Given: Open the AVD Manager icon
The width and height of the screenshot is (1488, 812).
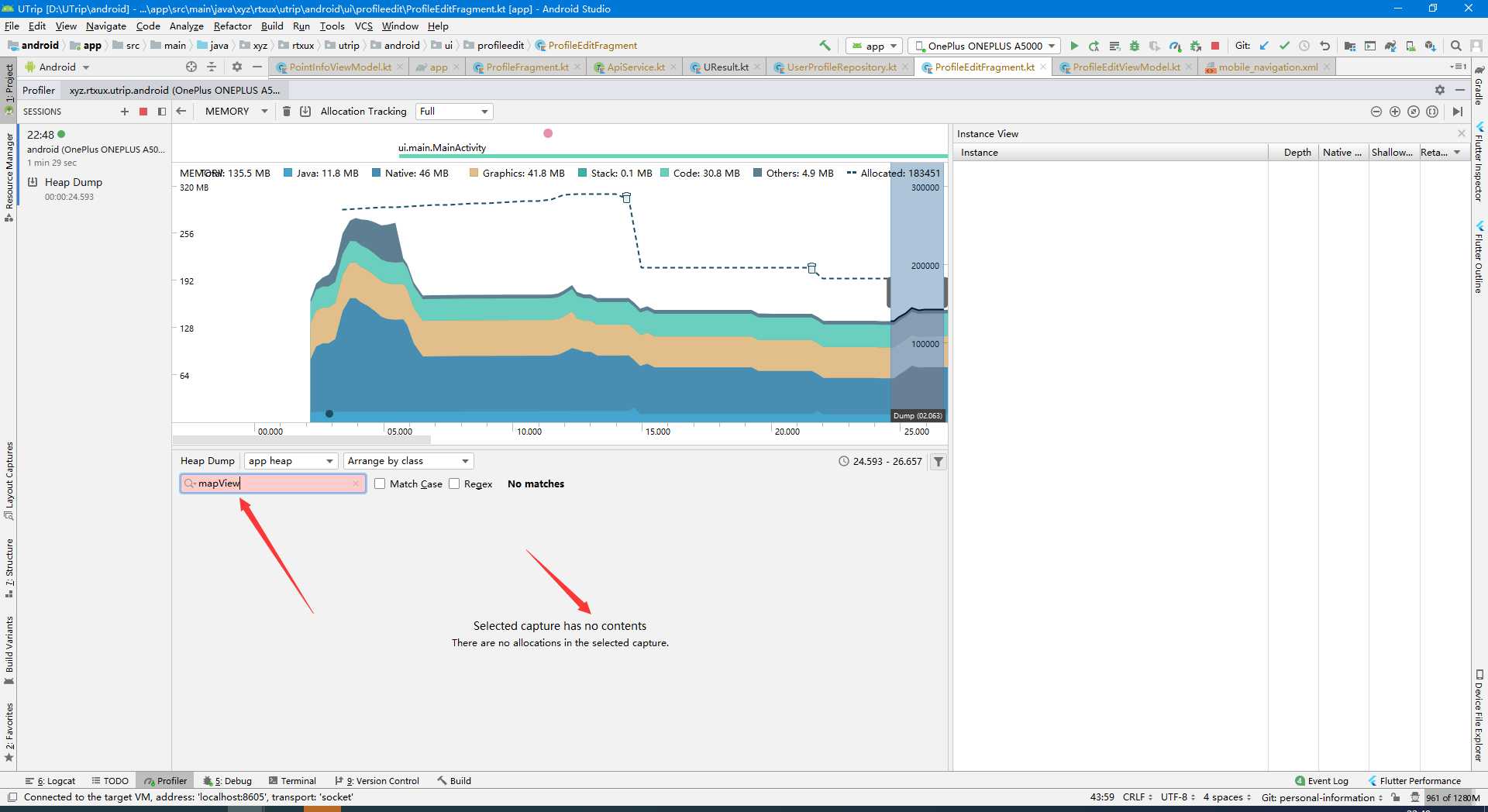Looking at the screenshot, I should click(1410, 46).
